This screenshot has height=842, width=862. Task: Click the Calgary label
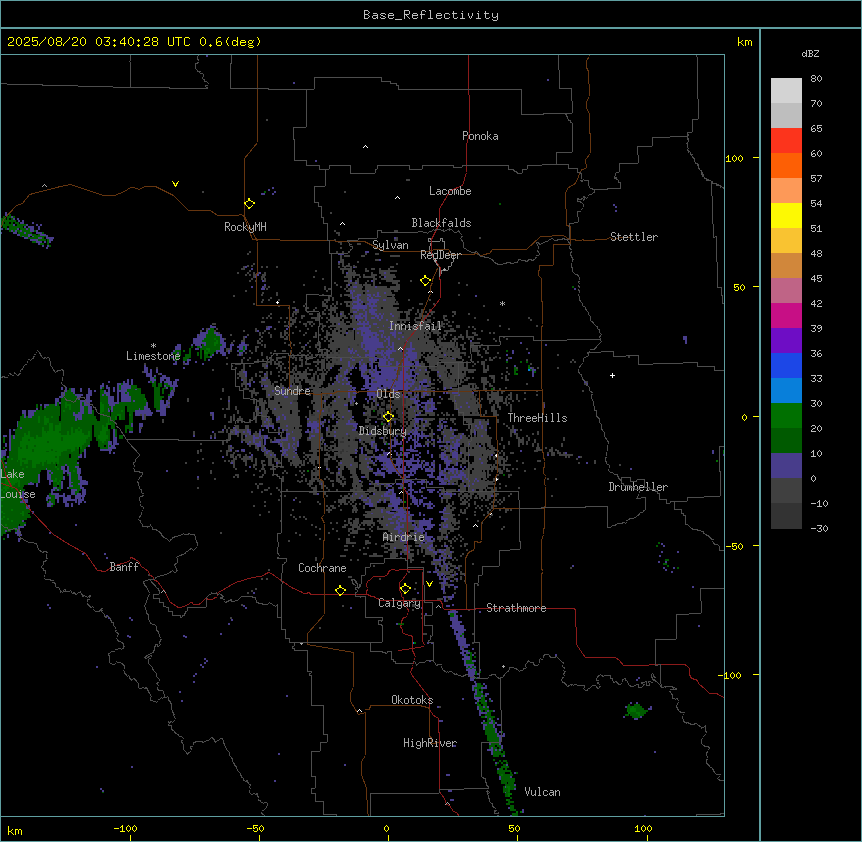point(399,603)
